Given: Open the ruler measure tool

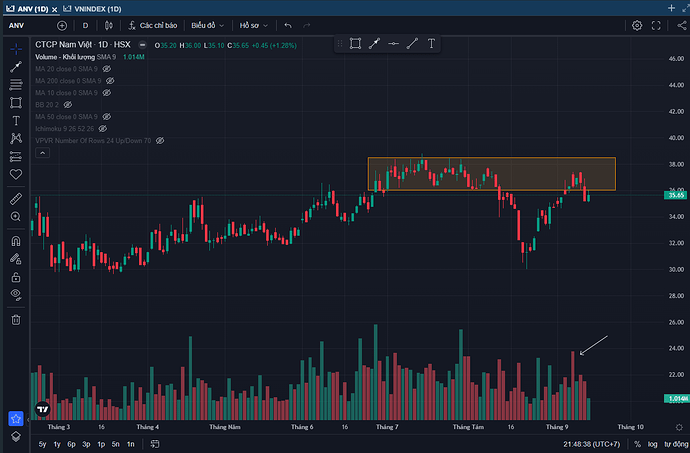Looking at the screenshot, I should tap(15, 198).
